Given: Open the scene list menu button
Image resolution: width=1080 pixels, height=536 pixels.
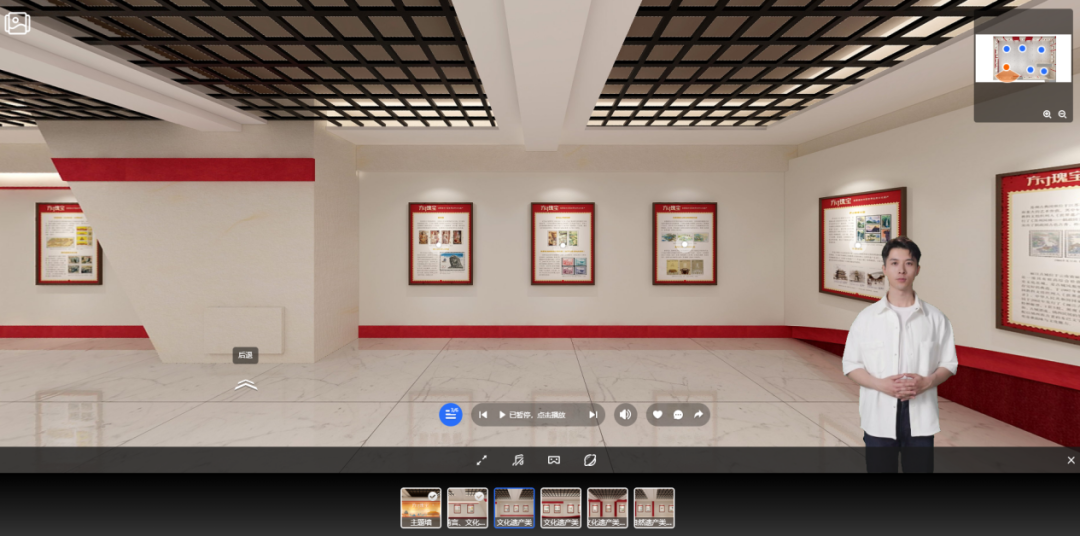Looking at the screenshot, I should [x=451, y=414].
